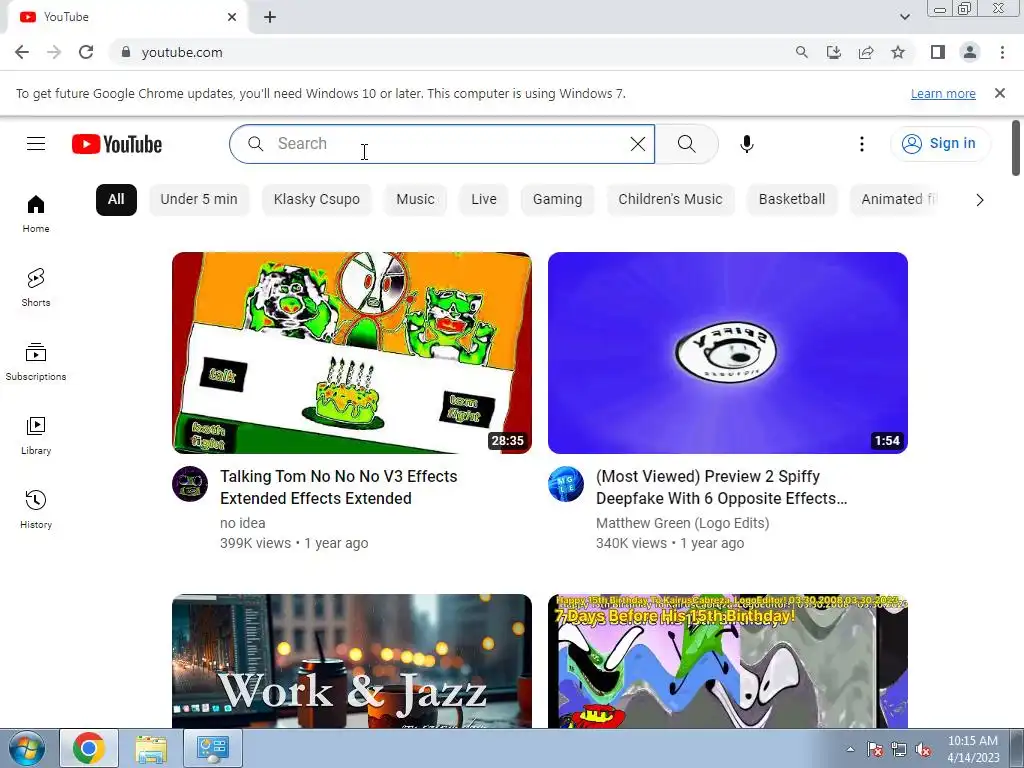Click the taskbar clock showing 10:15 AM
1024x768 pixels.
(x=973, y=748)
